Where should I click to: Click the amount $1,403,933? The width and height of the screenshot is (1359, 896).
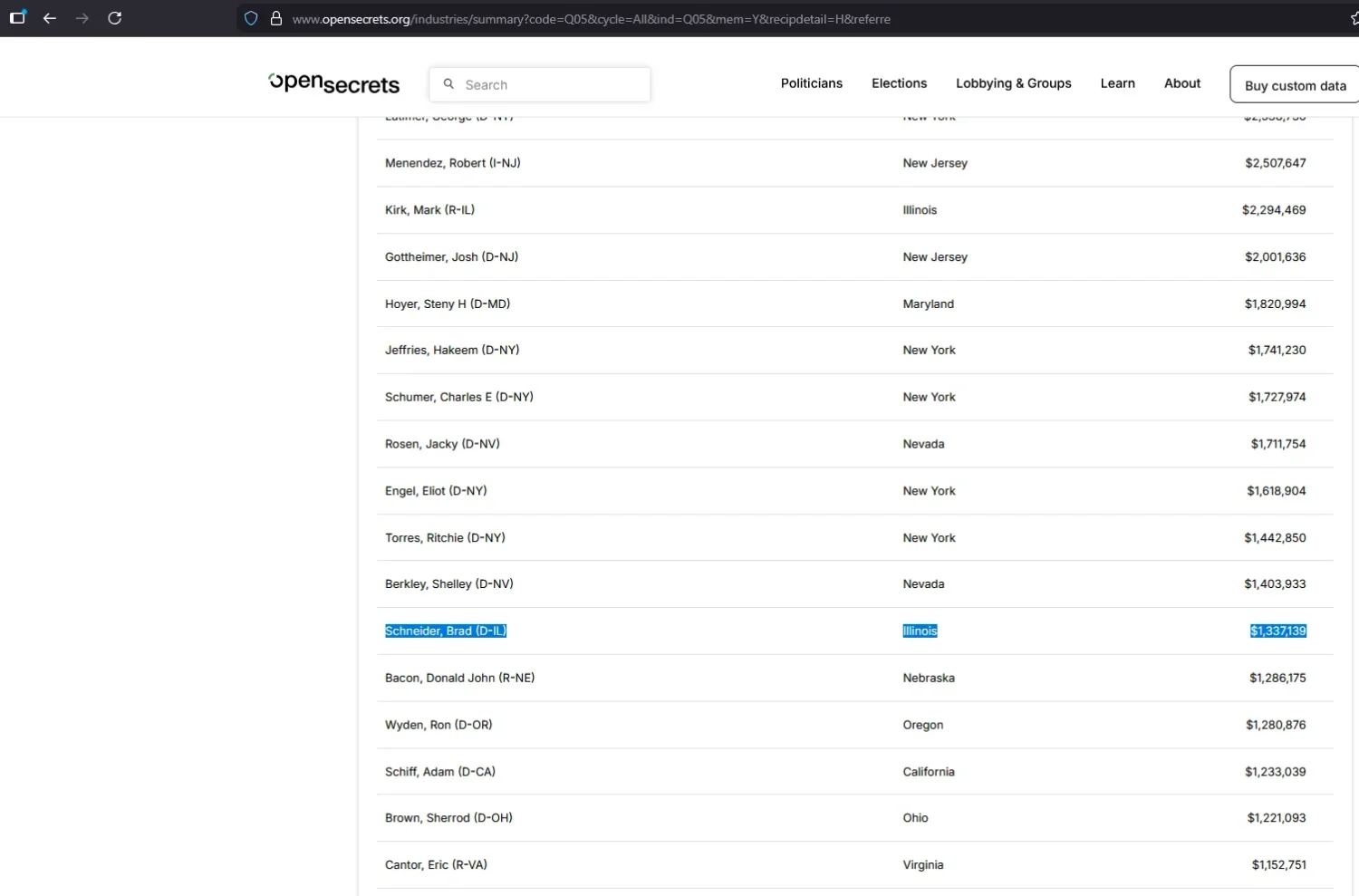[1275, 584]
